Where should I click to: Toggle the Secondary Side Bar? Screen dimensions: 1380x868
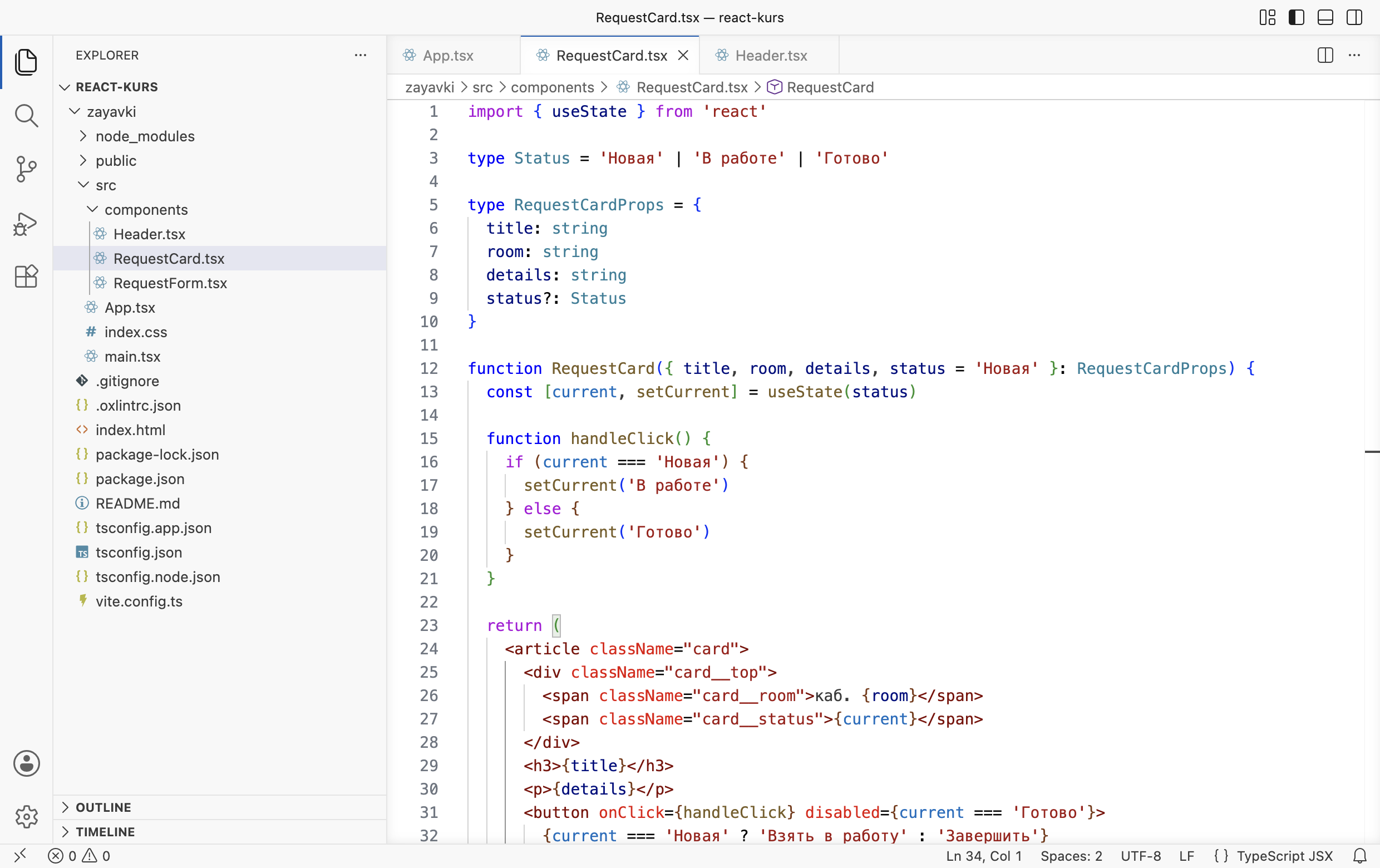point(1354,18)
